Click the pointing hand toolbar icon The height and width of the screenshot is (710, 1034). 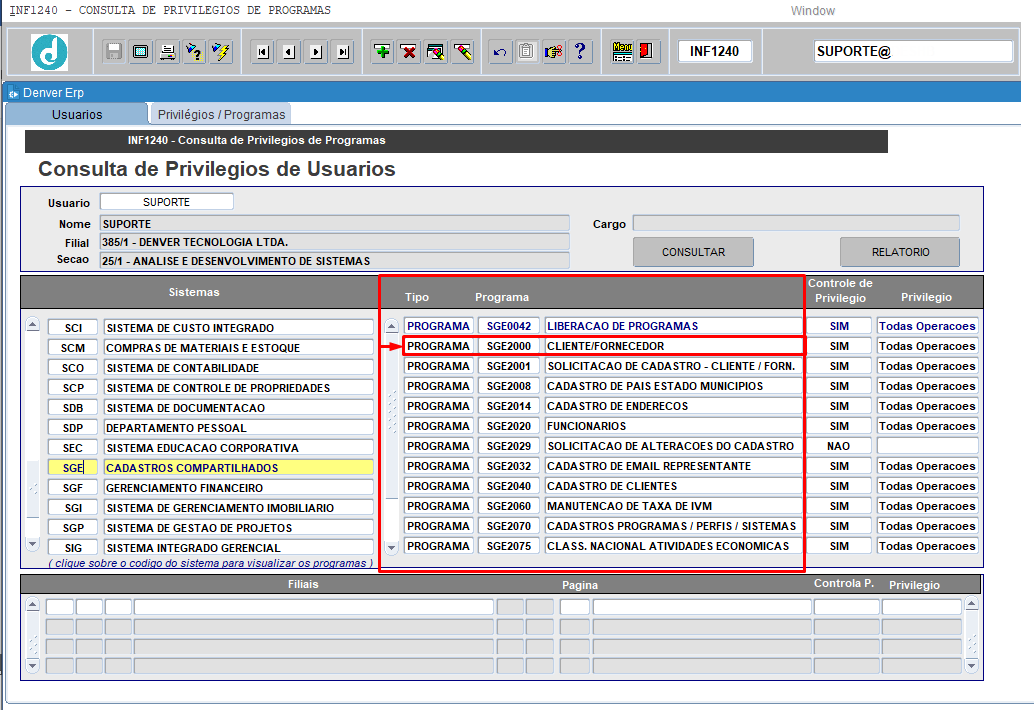553,51
